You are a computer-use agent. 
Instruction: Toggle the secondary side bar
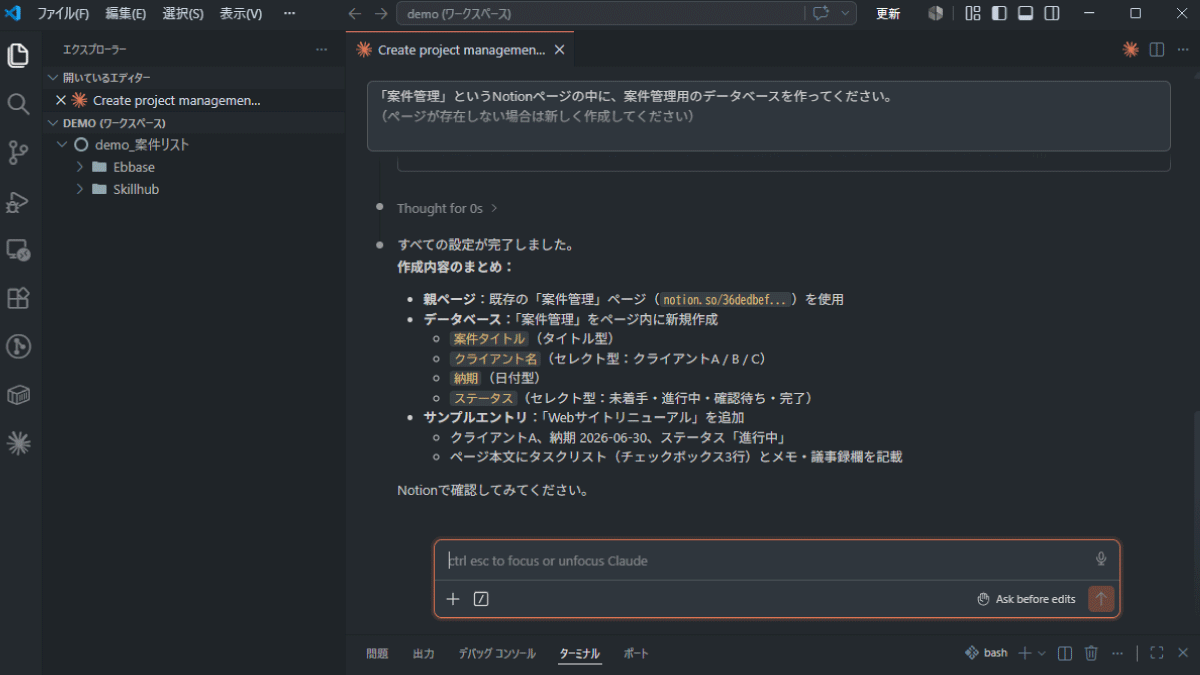(1052, 14)
